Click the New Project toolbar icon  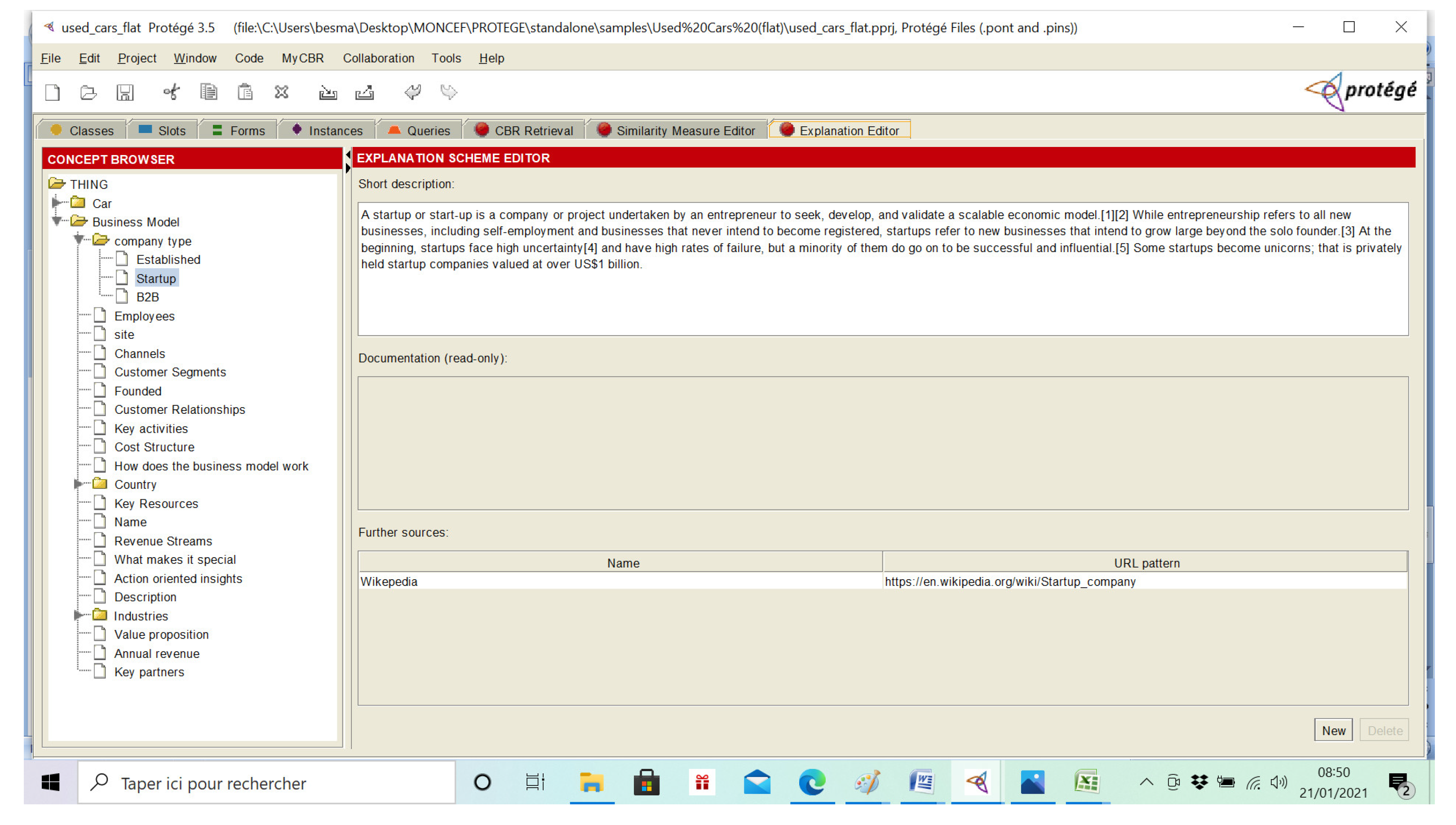(53, 93)
